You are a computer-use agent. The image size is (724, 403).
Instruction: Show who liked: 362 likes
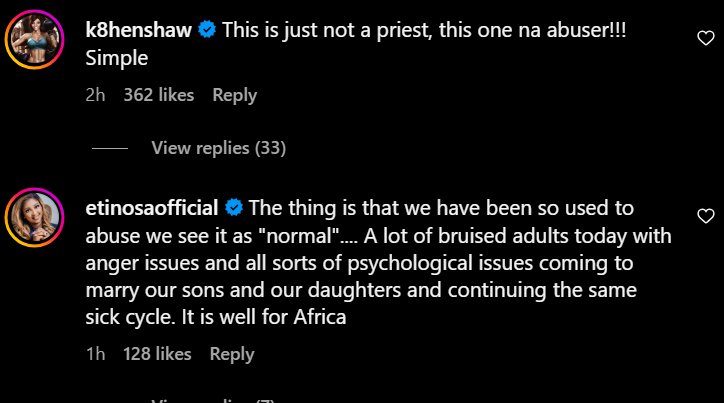coord(158,96)
